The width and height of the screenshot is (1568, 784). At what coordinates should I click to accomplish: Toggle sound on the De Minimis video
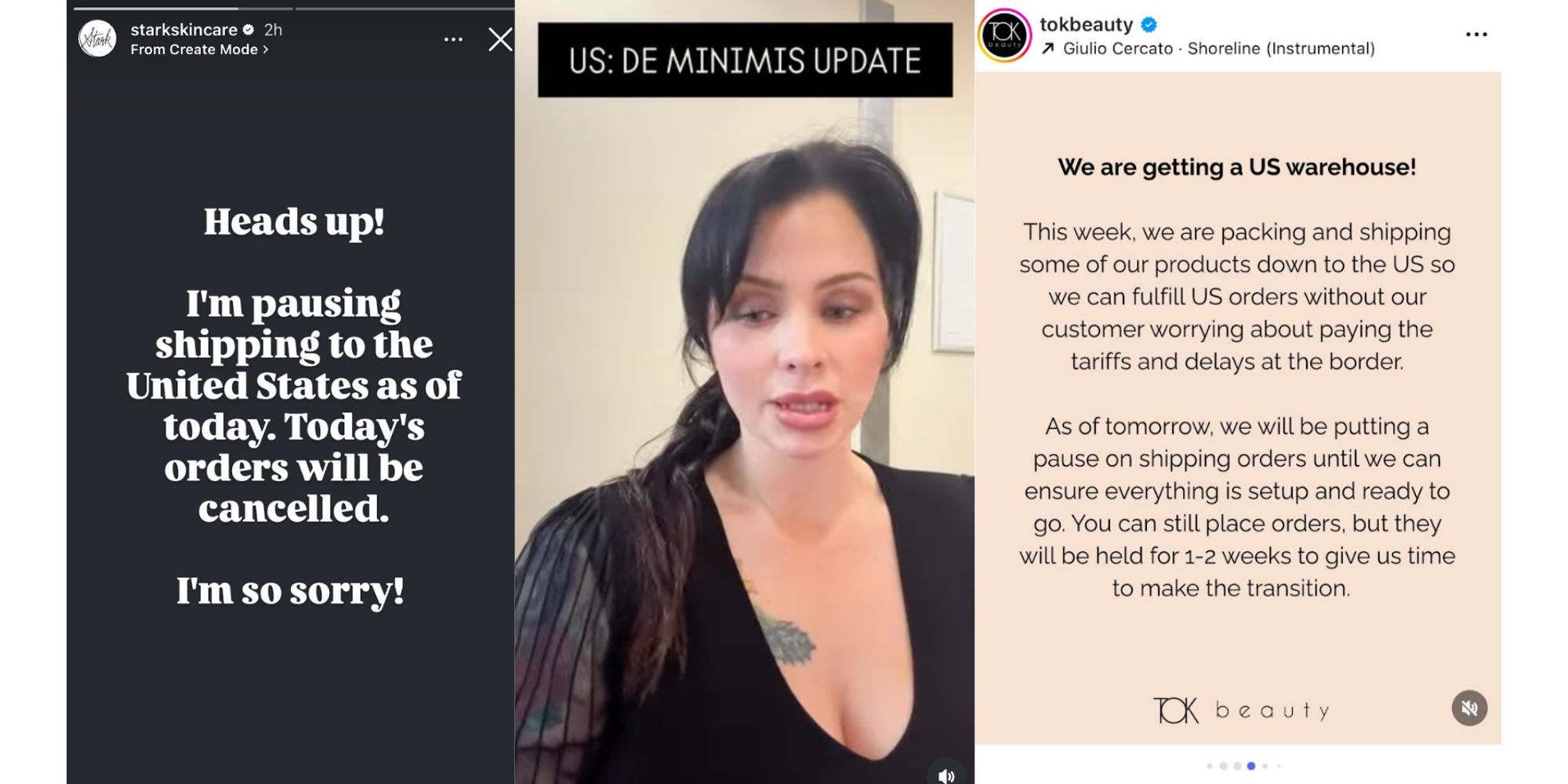[x=946, y=775]
